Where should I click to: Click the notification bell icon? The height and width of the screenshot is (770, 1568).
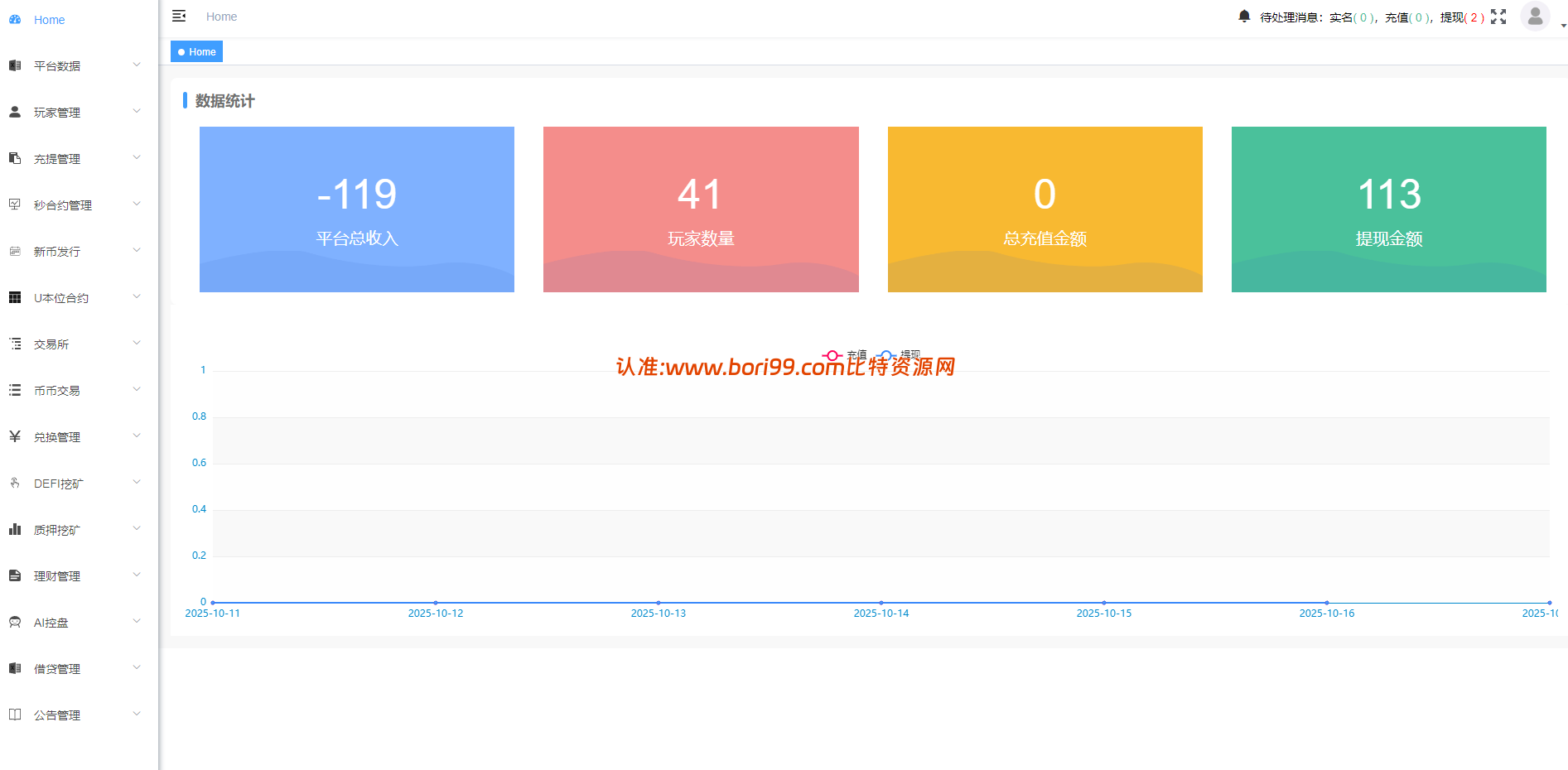[x=1244, y=17]
